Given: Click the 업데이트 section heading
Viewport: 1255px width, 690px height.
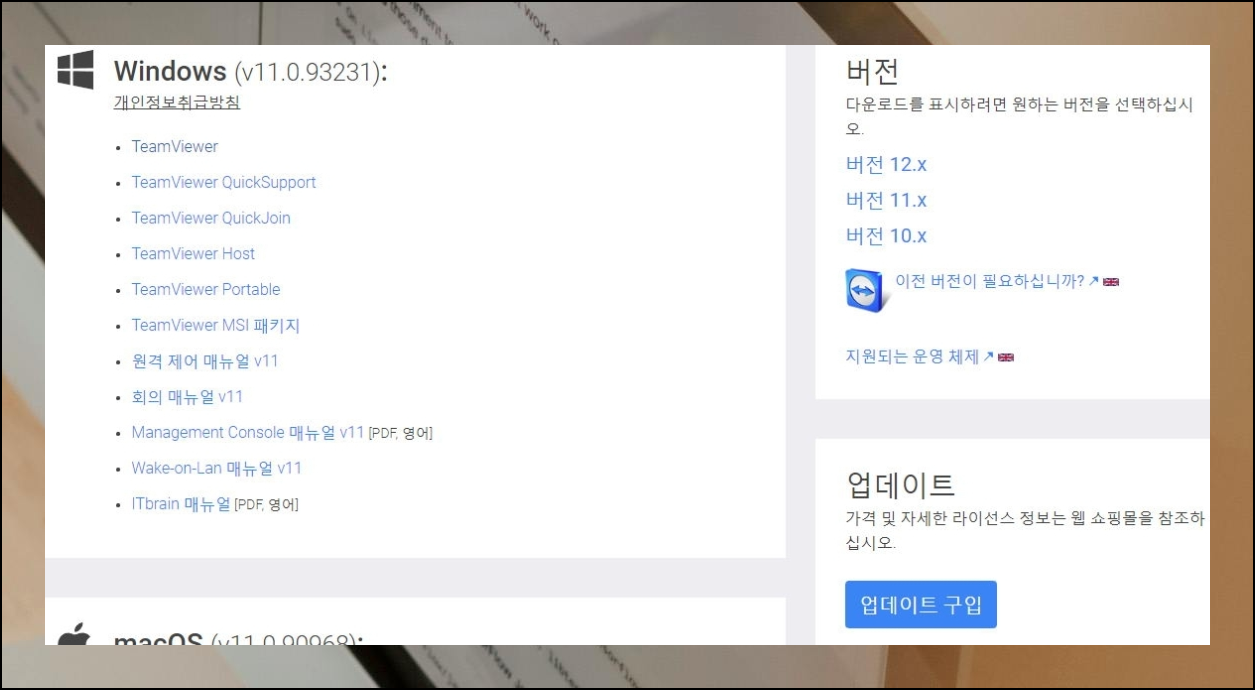Looking at the screenshot, I should coord(900,485).
